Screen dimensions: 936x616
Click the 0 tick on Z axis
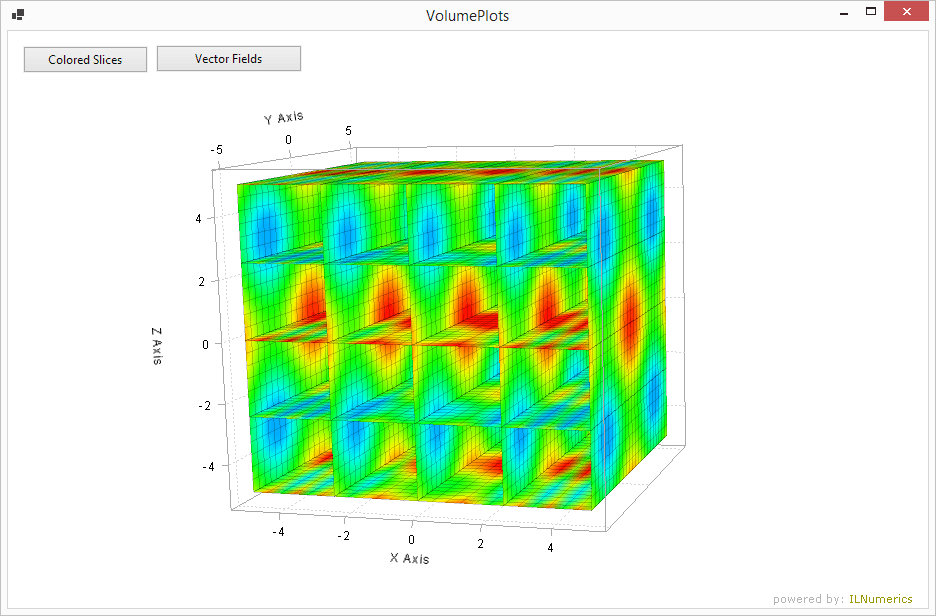(204, 343)
